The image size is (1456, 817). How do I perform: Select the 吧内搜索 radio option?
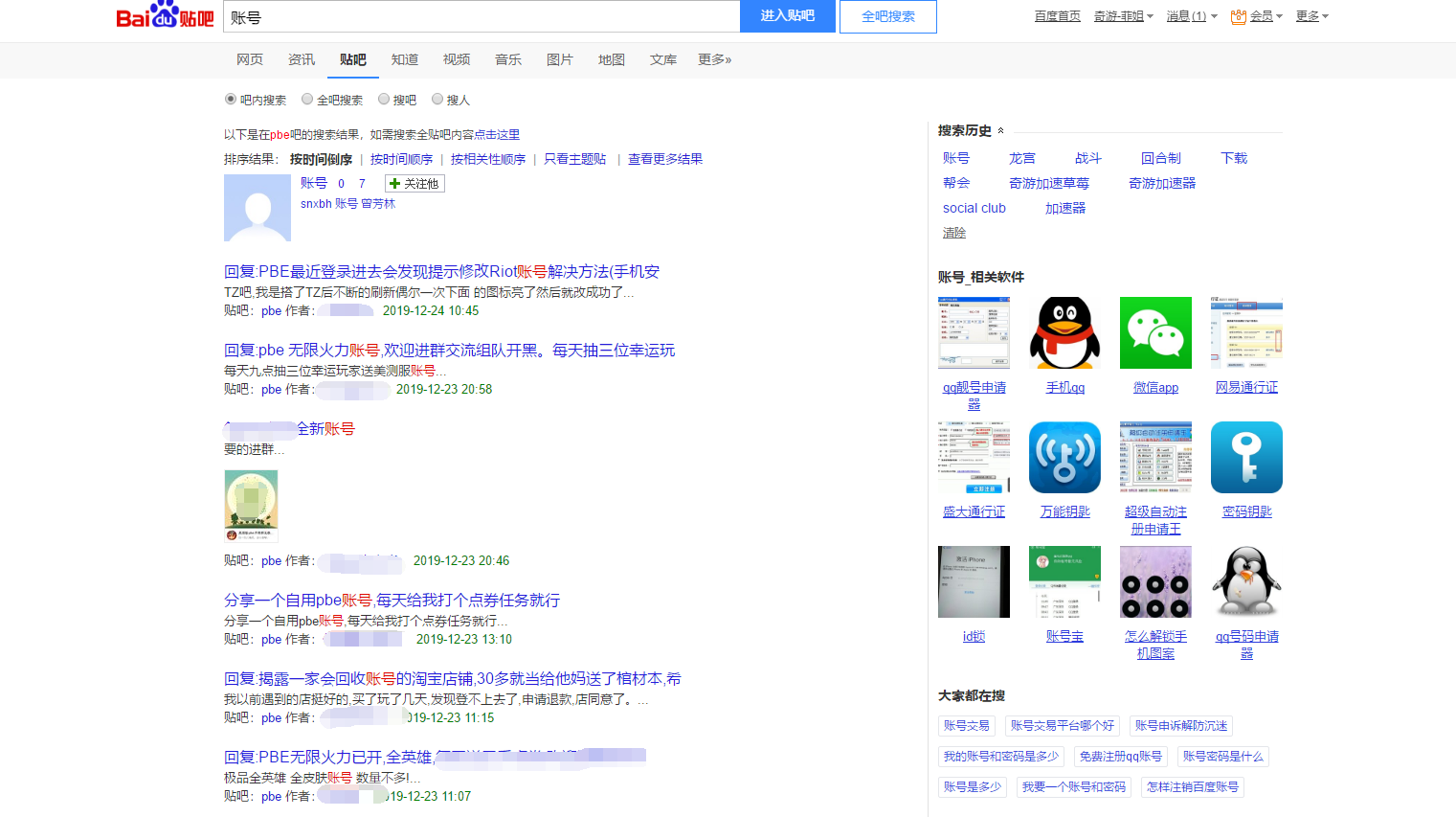[231, 99]
